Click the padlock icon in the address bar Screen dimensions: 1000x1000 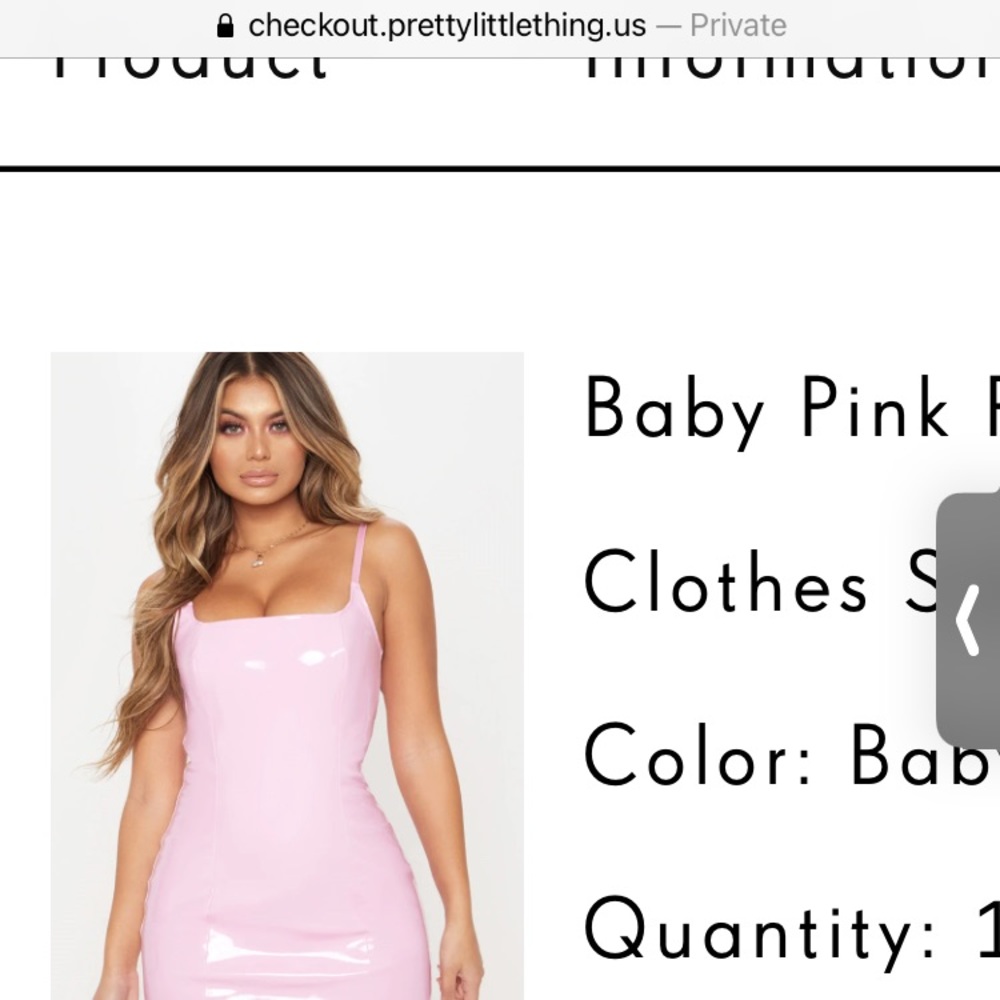coord(225,26)
